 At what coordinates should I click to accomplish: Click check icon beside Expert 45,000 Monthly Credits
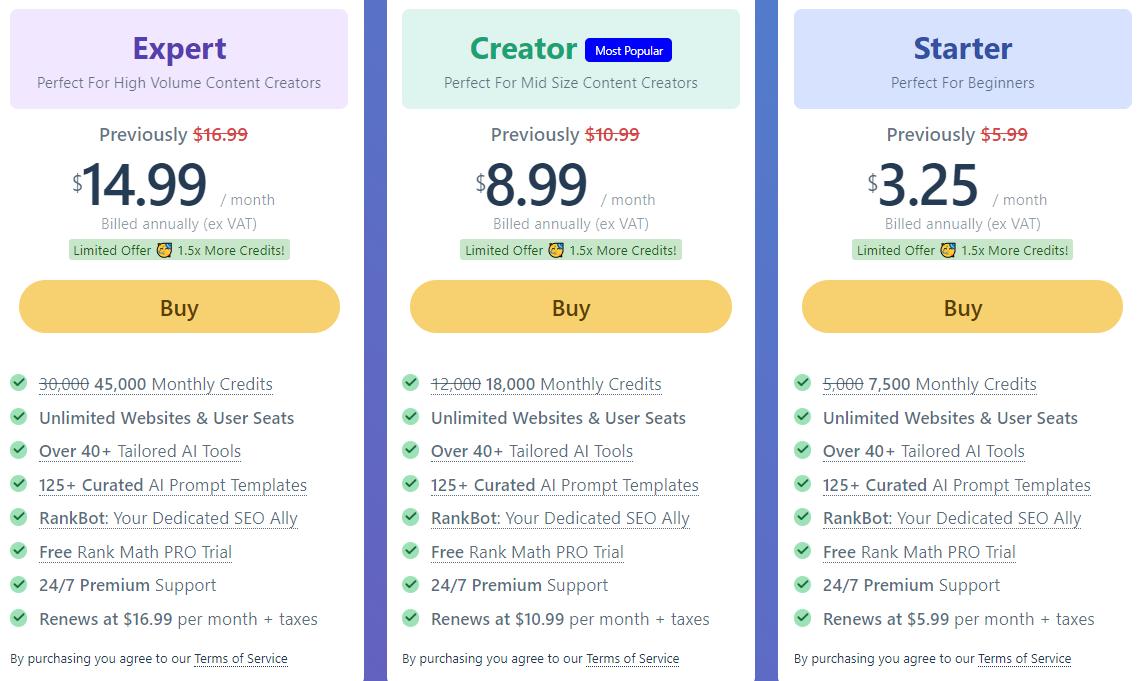coord(19,383)
